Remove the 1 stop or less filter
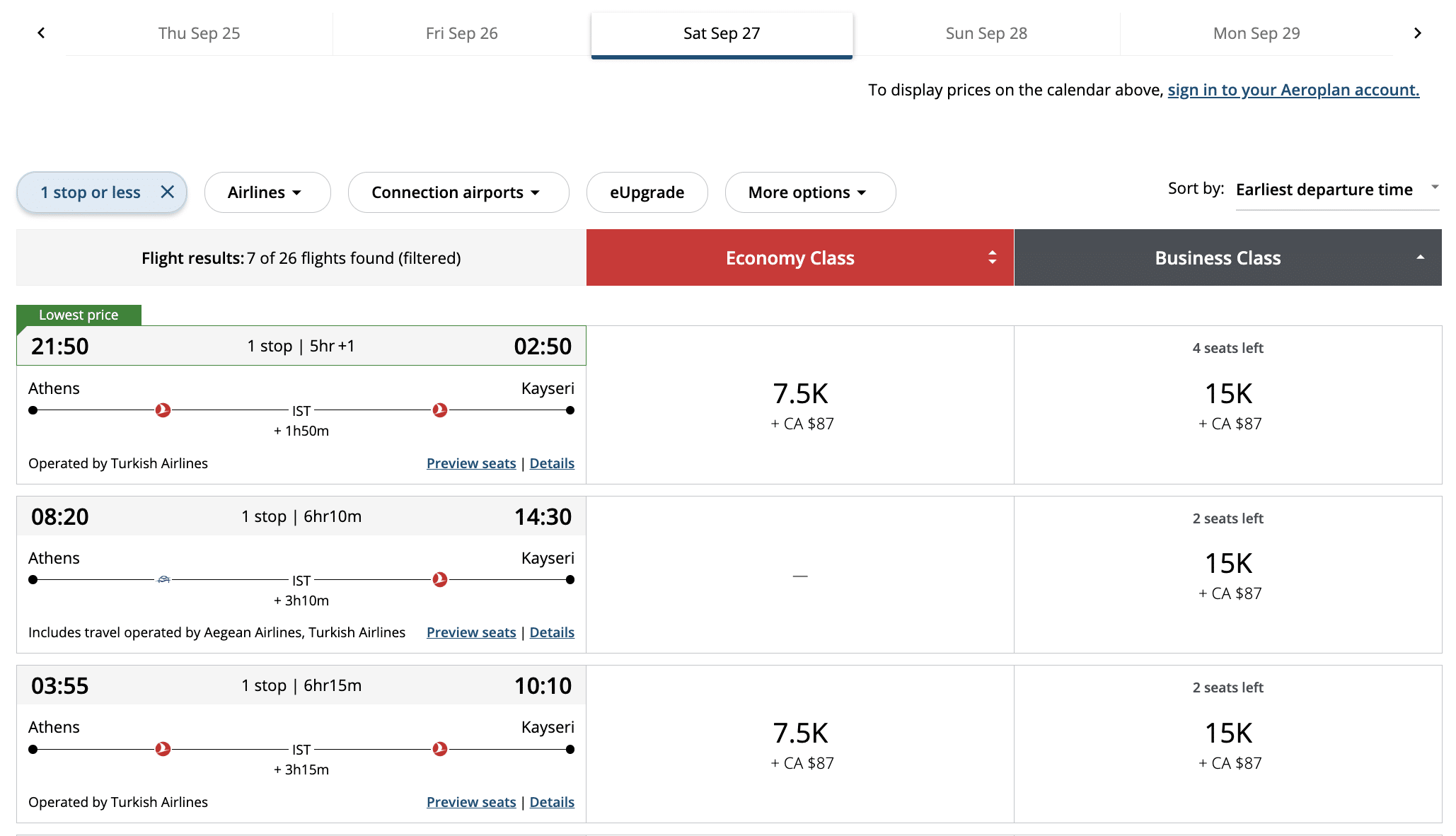 pyautogui.click(x=167, y=192)
